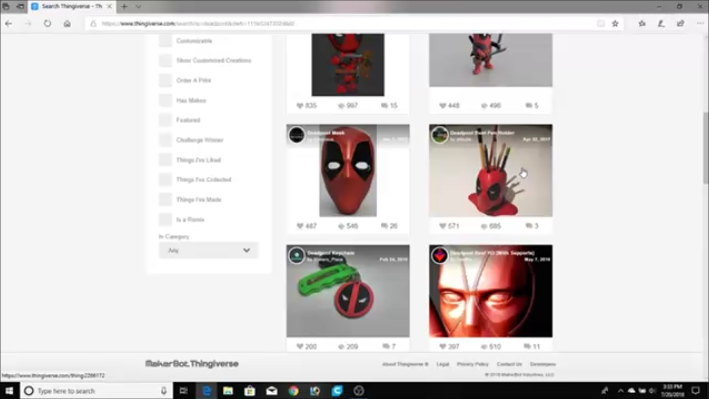Open the tab list chevron beside new tab
The image size is (709, 399).
[x=138, y=6]
